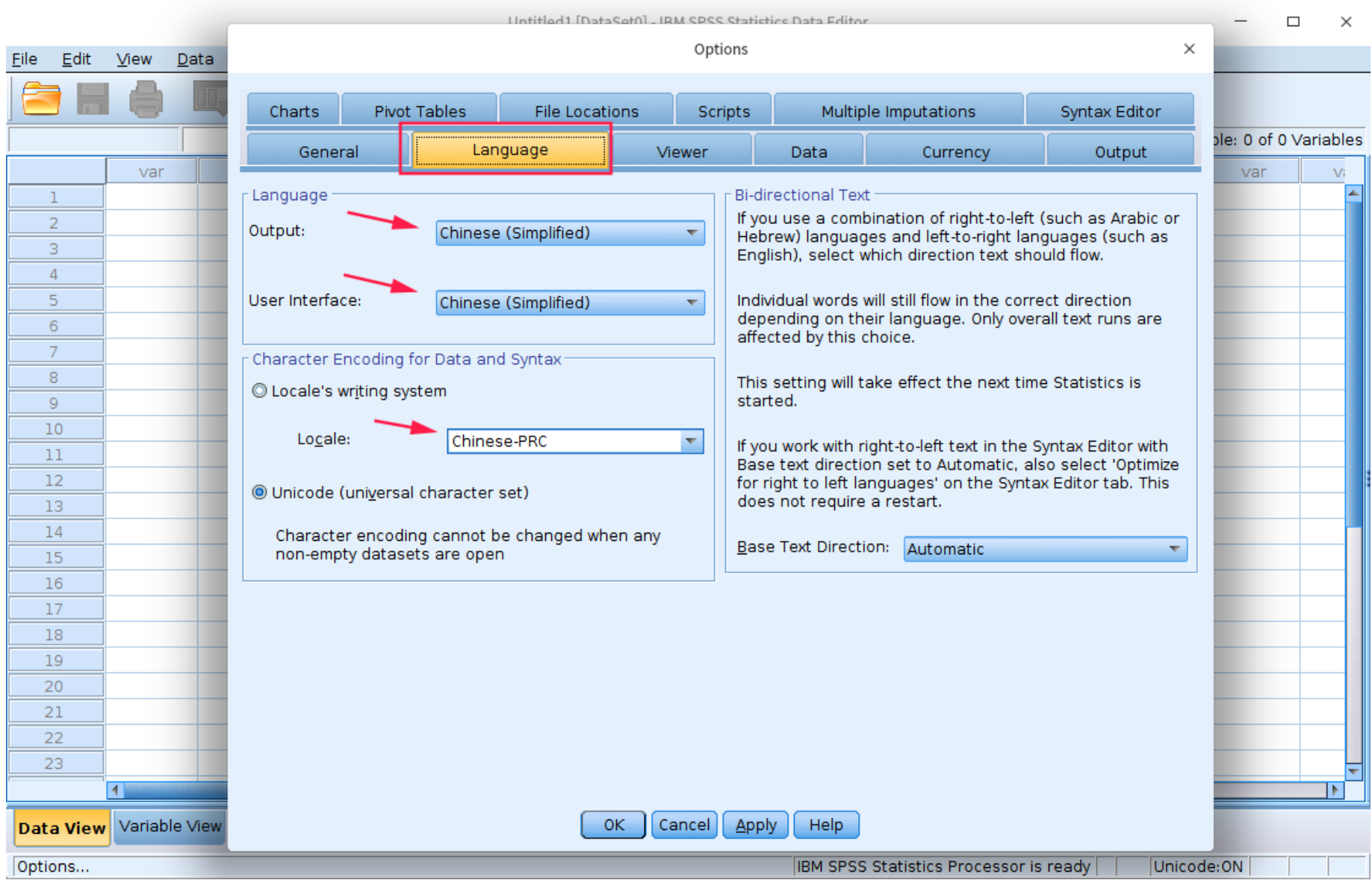
Task: Go to the Multiple Imputations tab
Action: (898, 111)
